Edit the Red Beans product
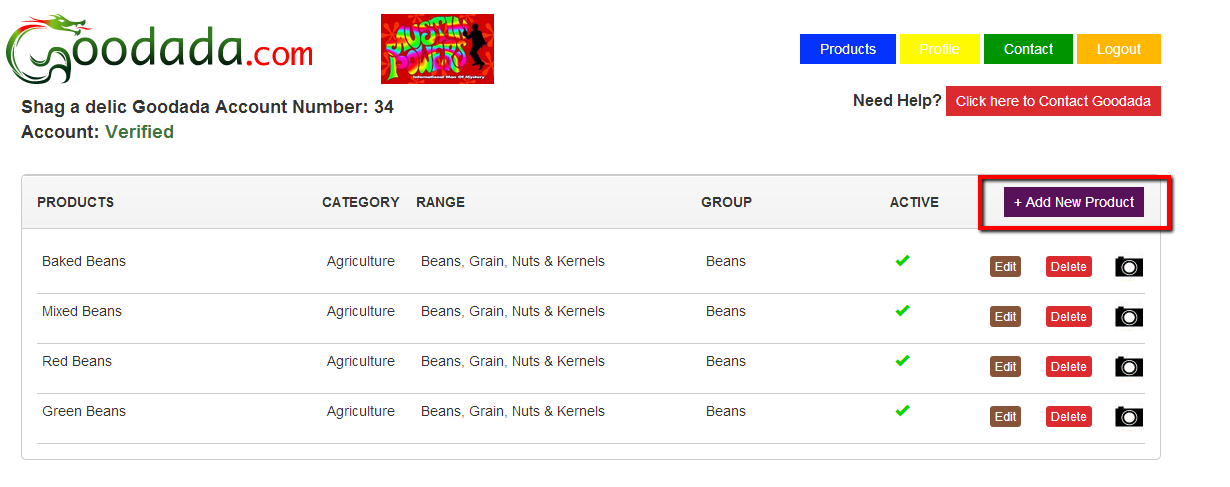Viewport: 1230px width, 487px height. tap(1005, 367)
